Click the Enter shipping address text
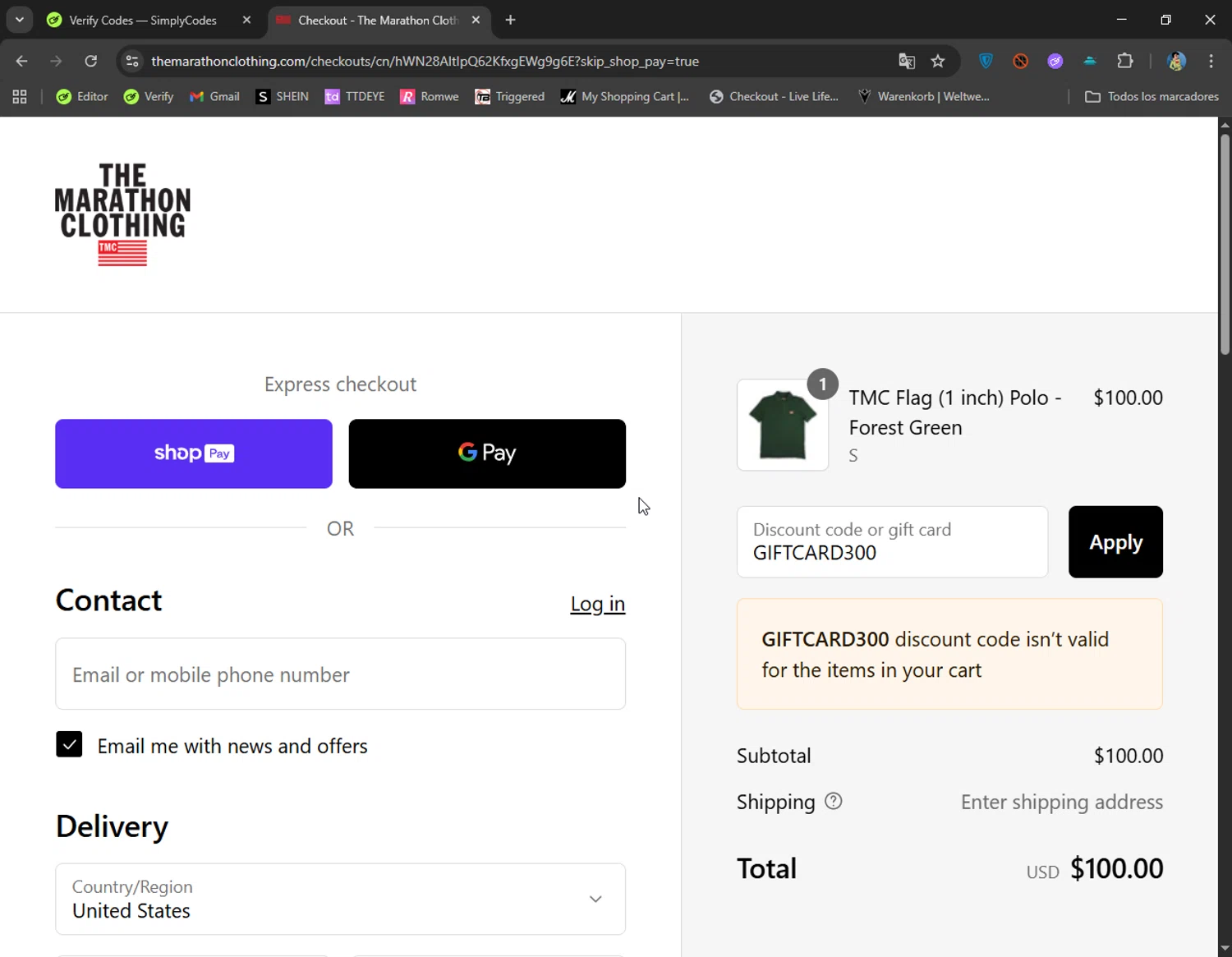This screenshot has width=1232, height=957. 1062,802
